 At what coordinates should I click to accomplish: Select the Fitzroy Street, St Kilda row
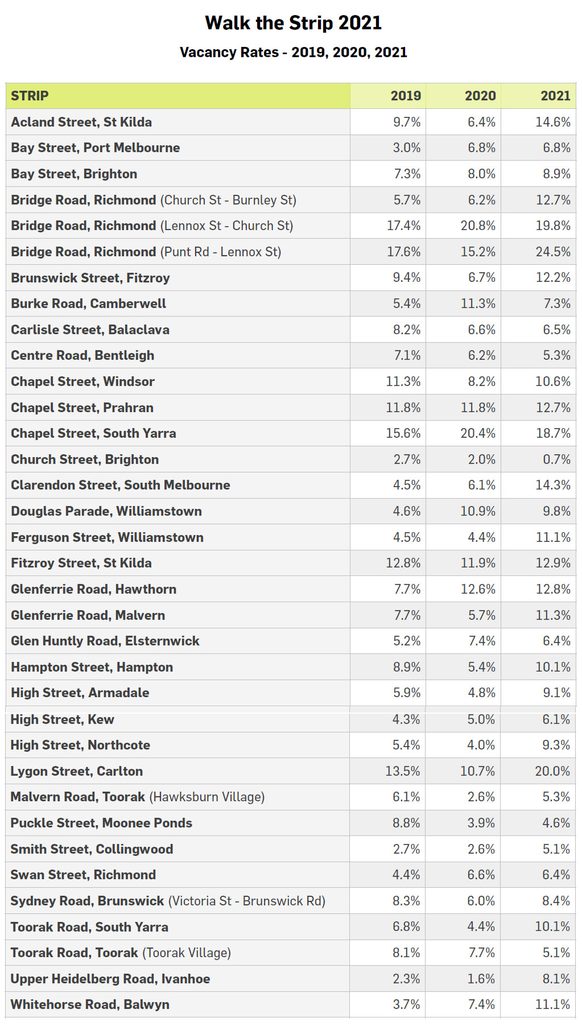pos(291,563)
